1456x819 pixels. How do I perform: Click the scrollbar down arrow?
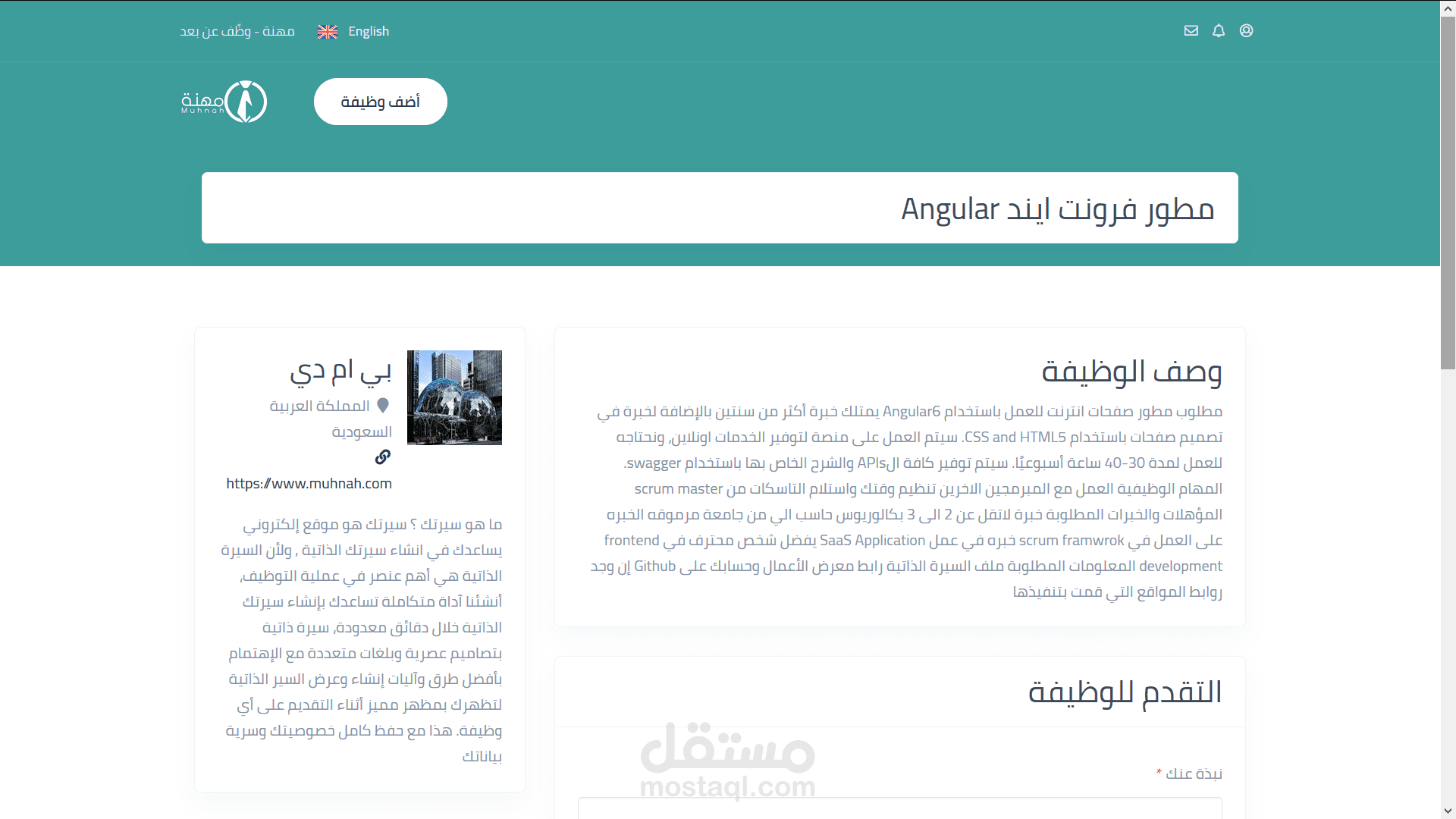1448,811
